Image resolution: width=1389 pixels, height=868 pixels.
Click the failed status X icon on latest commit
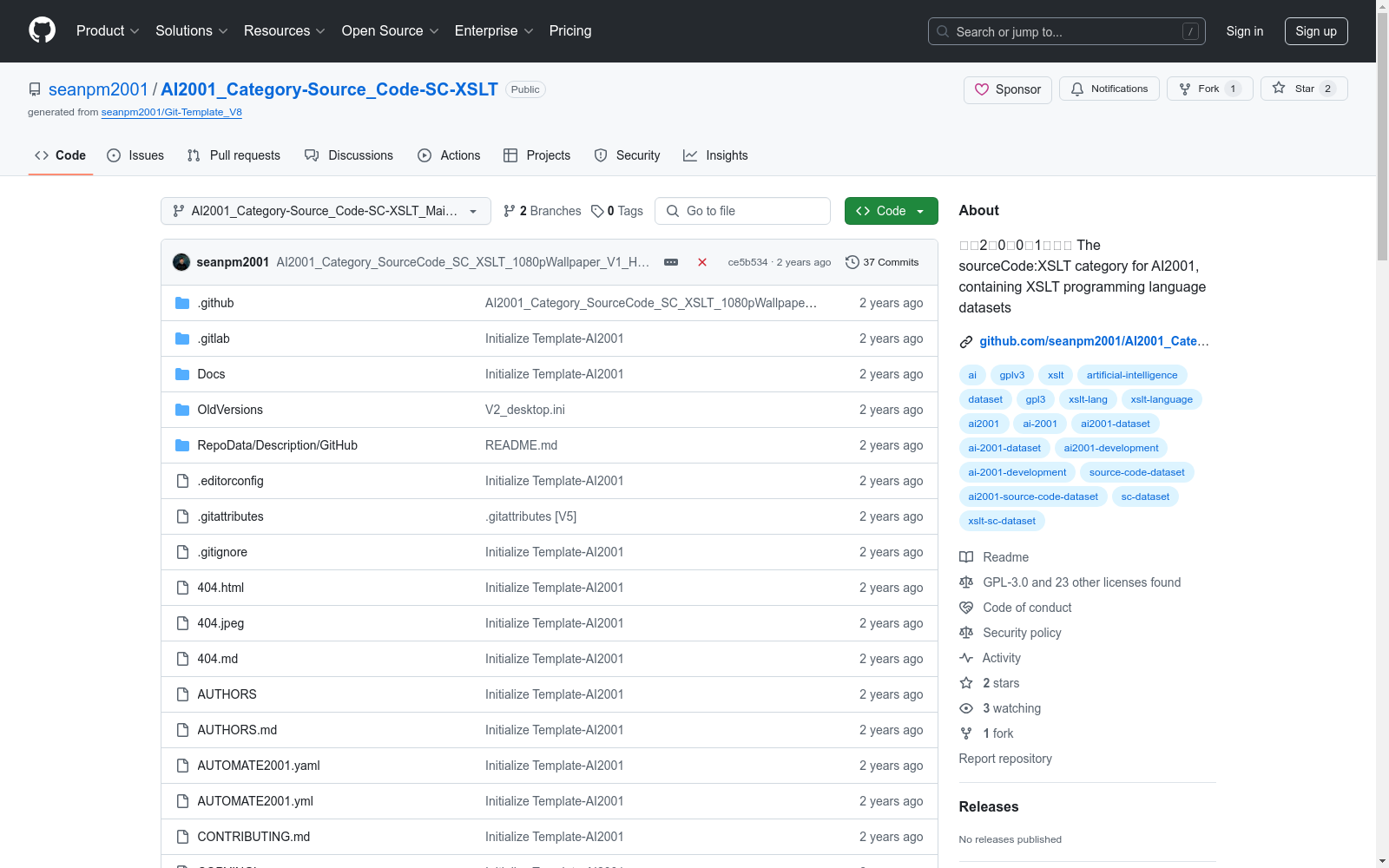tap(702, 262)
